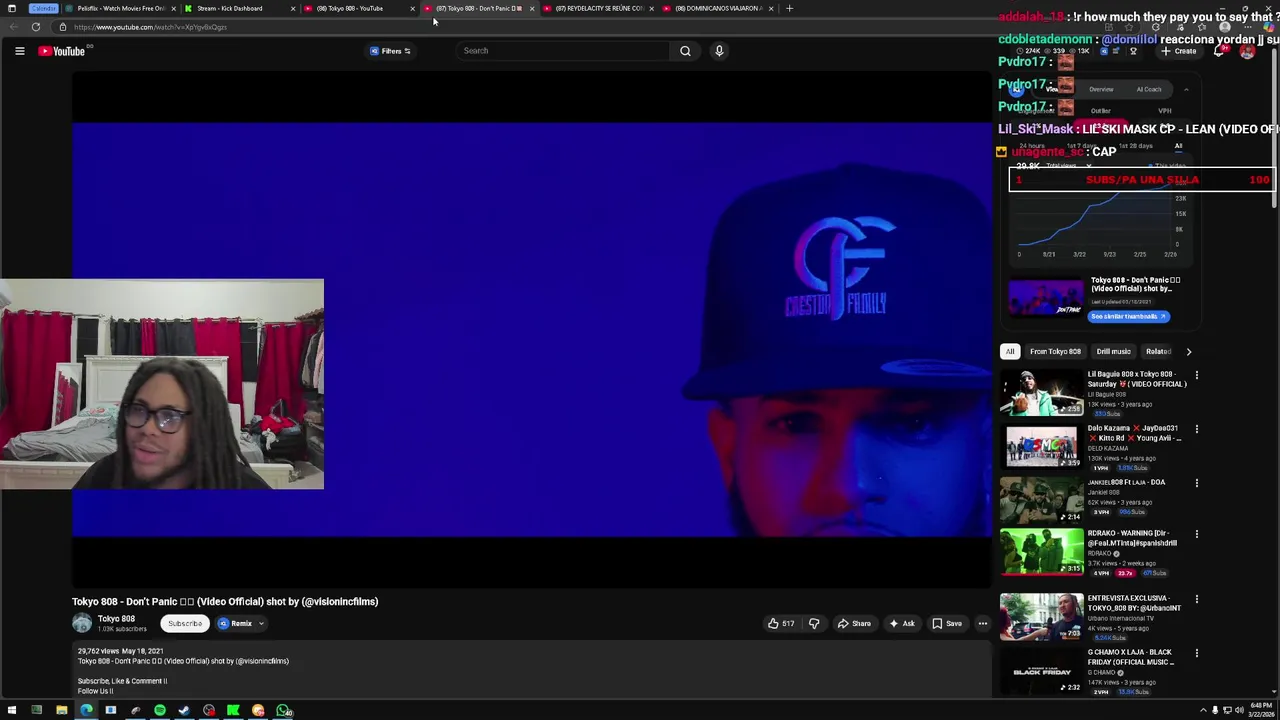Switch stats panel to Overview tab

(x=1101, y=90)
